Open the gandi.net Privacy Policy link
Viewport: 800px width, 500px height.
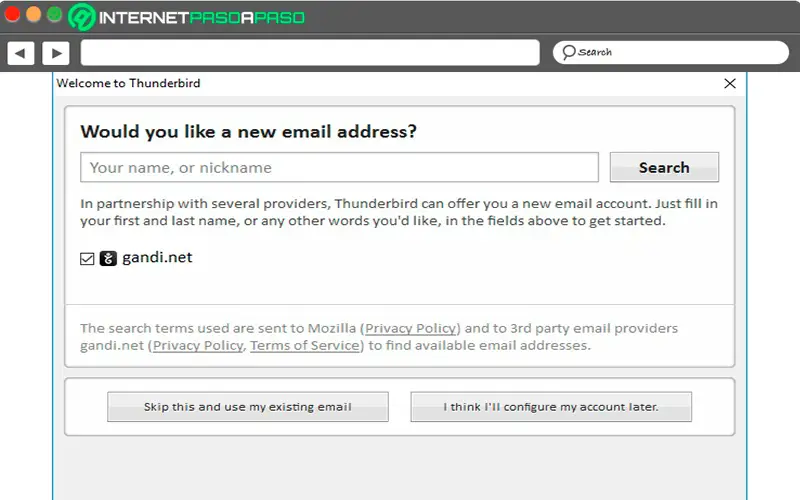click(198, 345)
